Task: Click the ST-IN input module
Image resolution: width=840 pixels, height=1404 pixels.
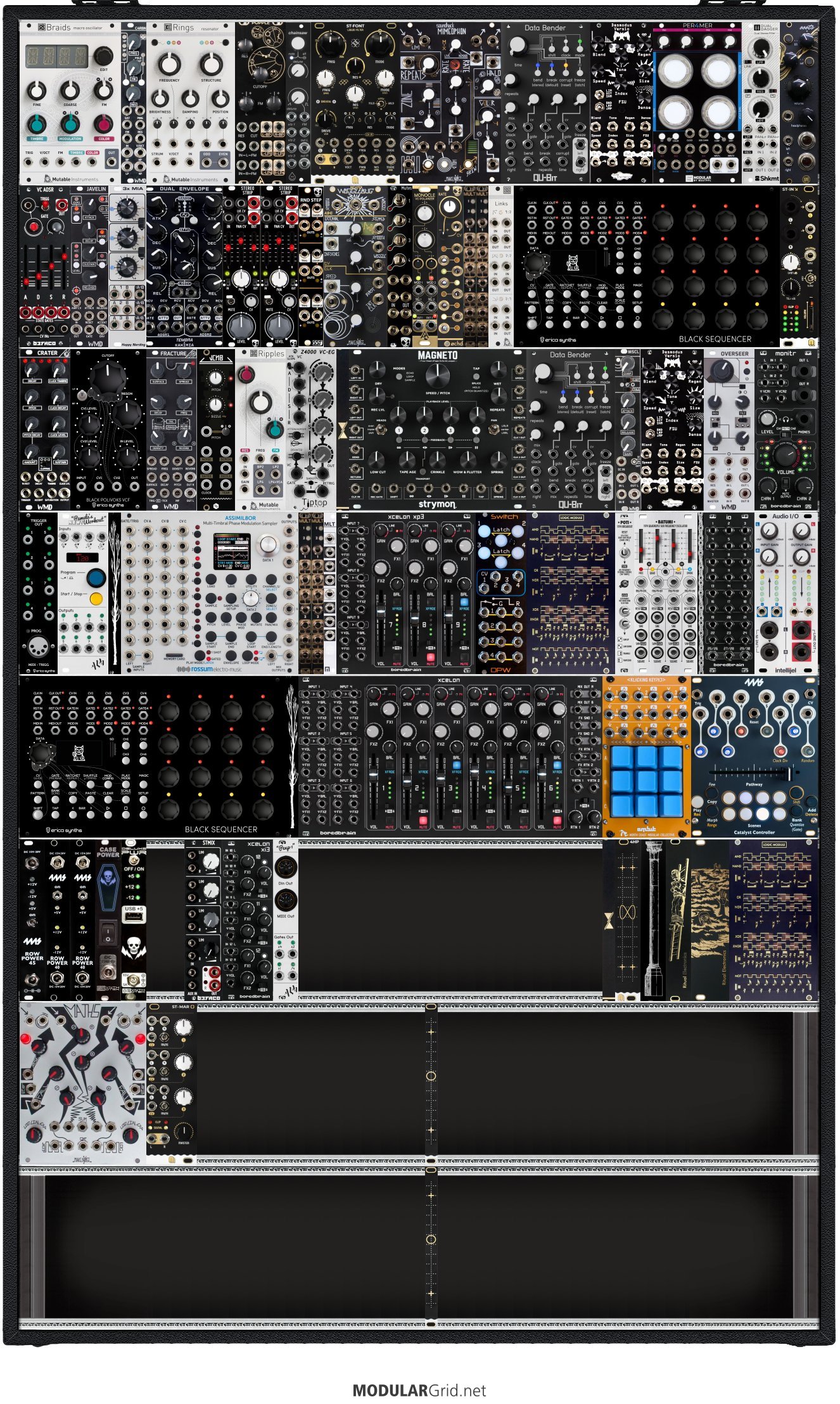Action: [x=799, y=266]
